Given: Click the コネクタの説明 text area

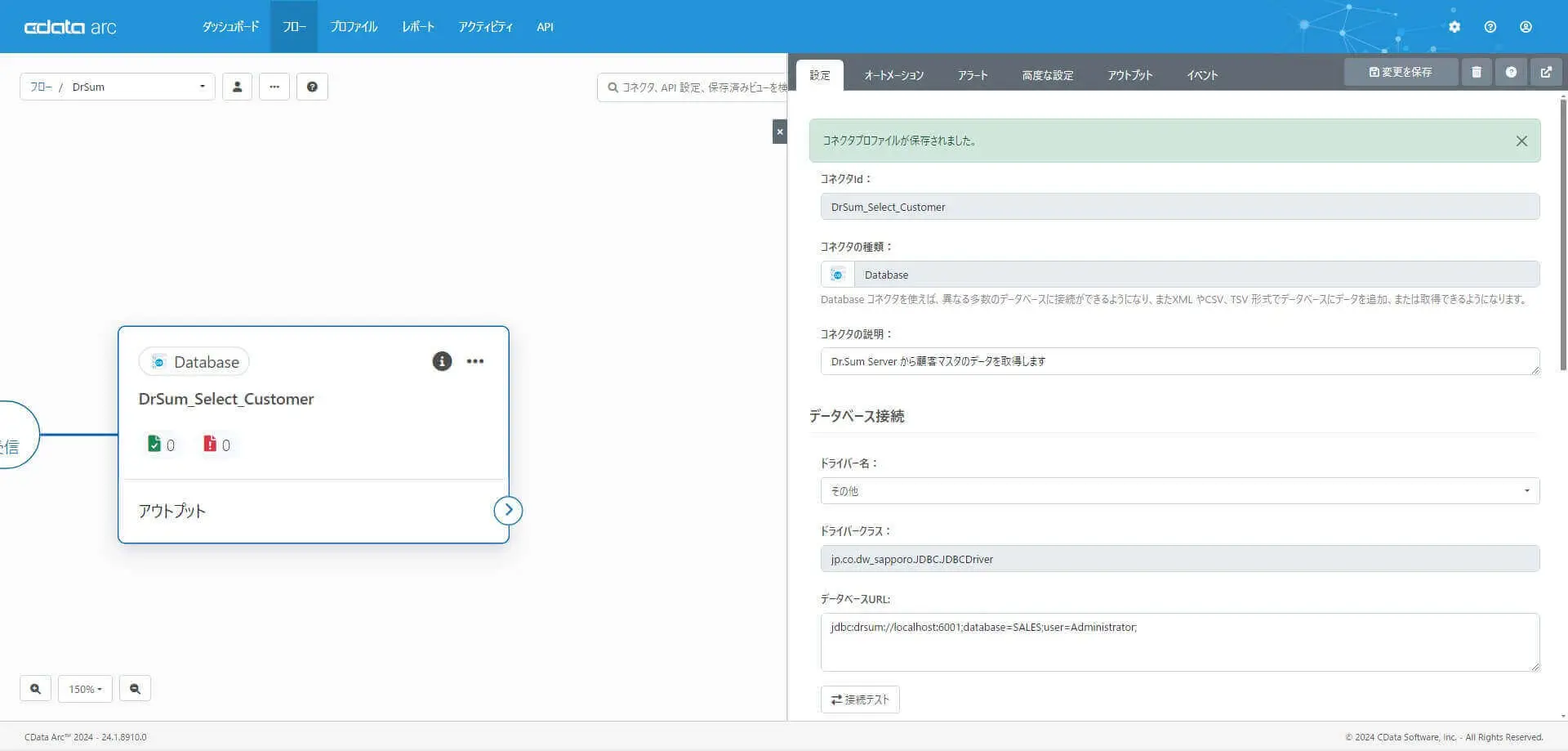Looking at the screenshot, I should 1180,361.
